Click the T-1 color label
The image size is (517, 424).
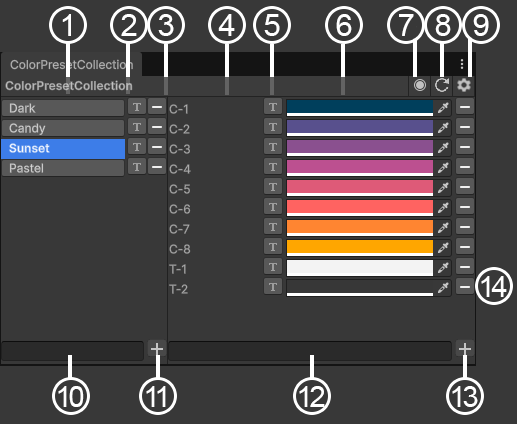178,269
